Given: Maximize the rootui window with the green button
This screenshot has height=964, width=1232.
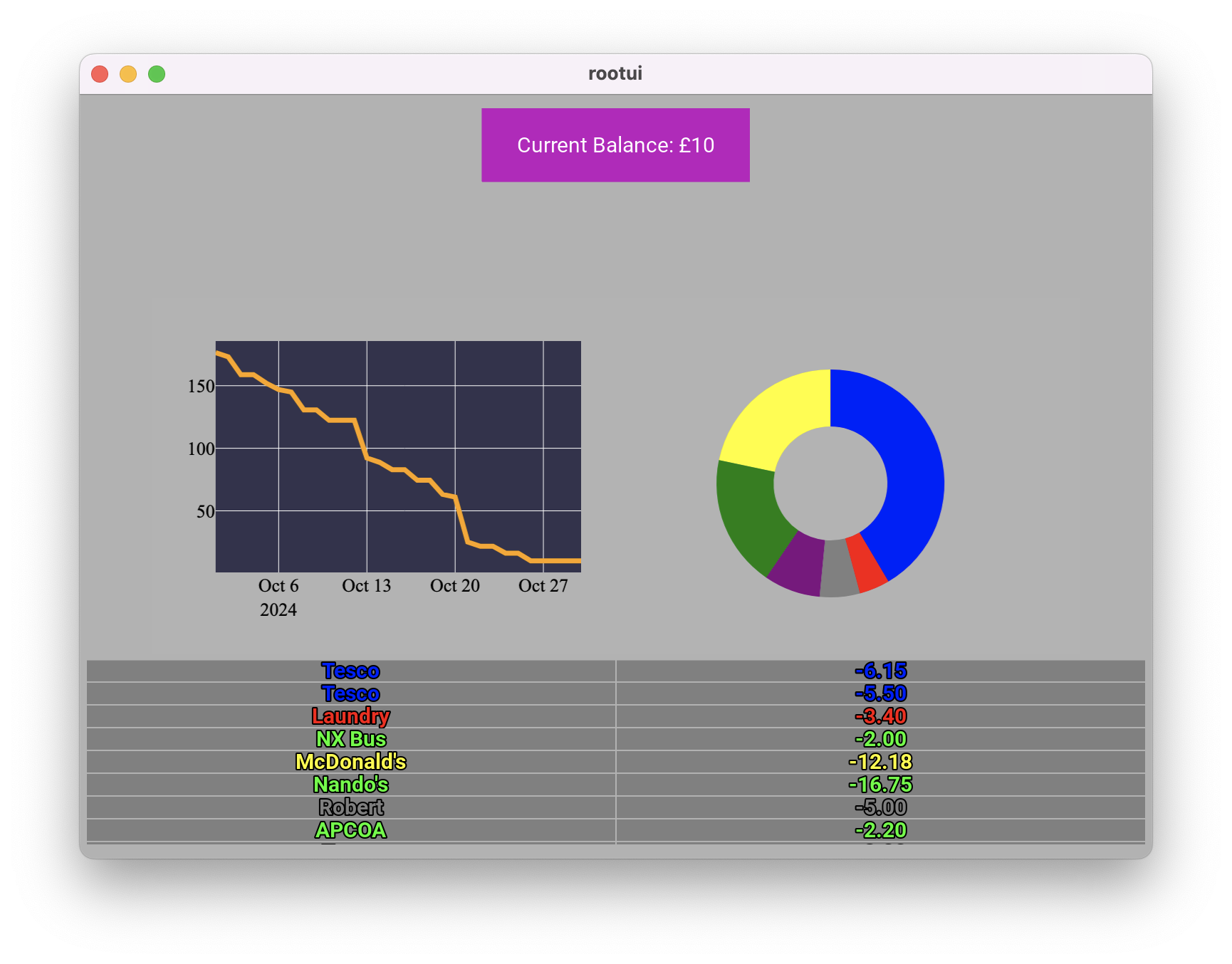Looking at the screenshot, I should point(157,74).
